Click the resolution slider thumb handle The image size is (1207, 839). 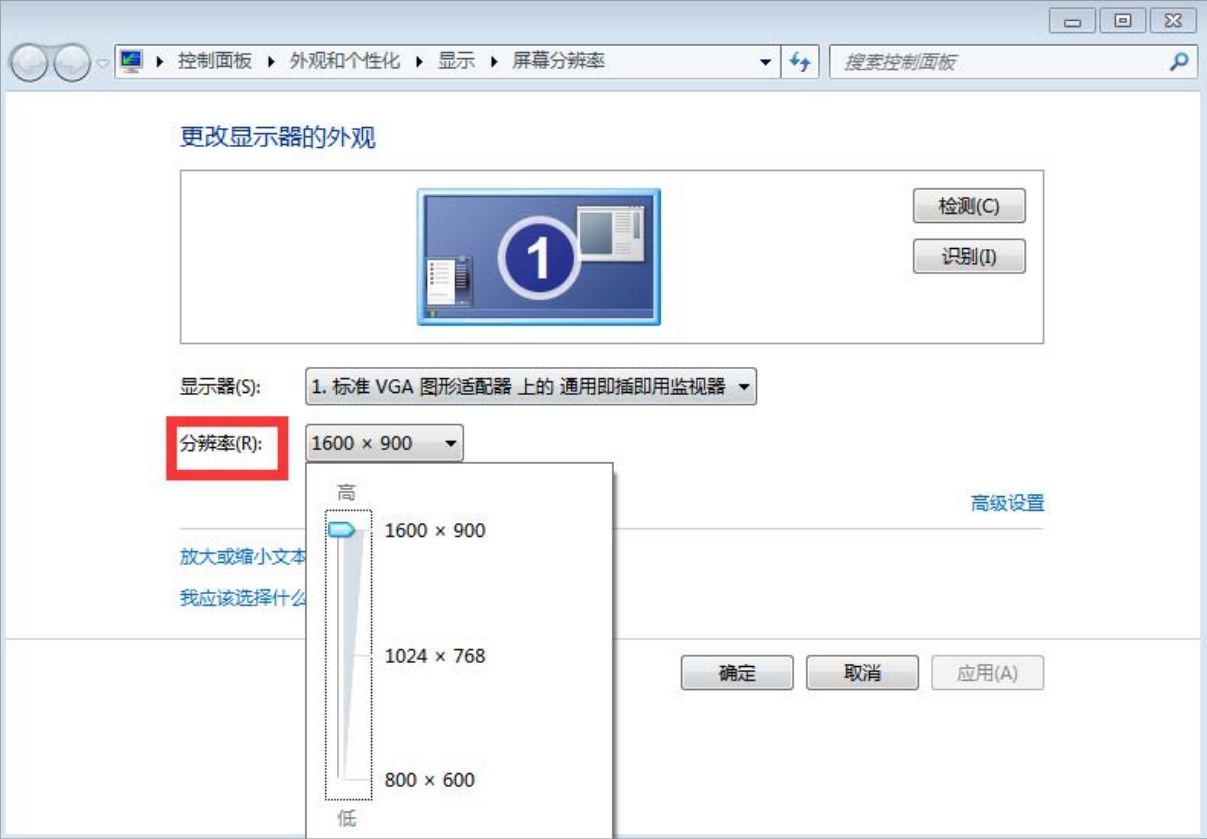pyautogui.click(x=342, y=530)
